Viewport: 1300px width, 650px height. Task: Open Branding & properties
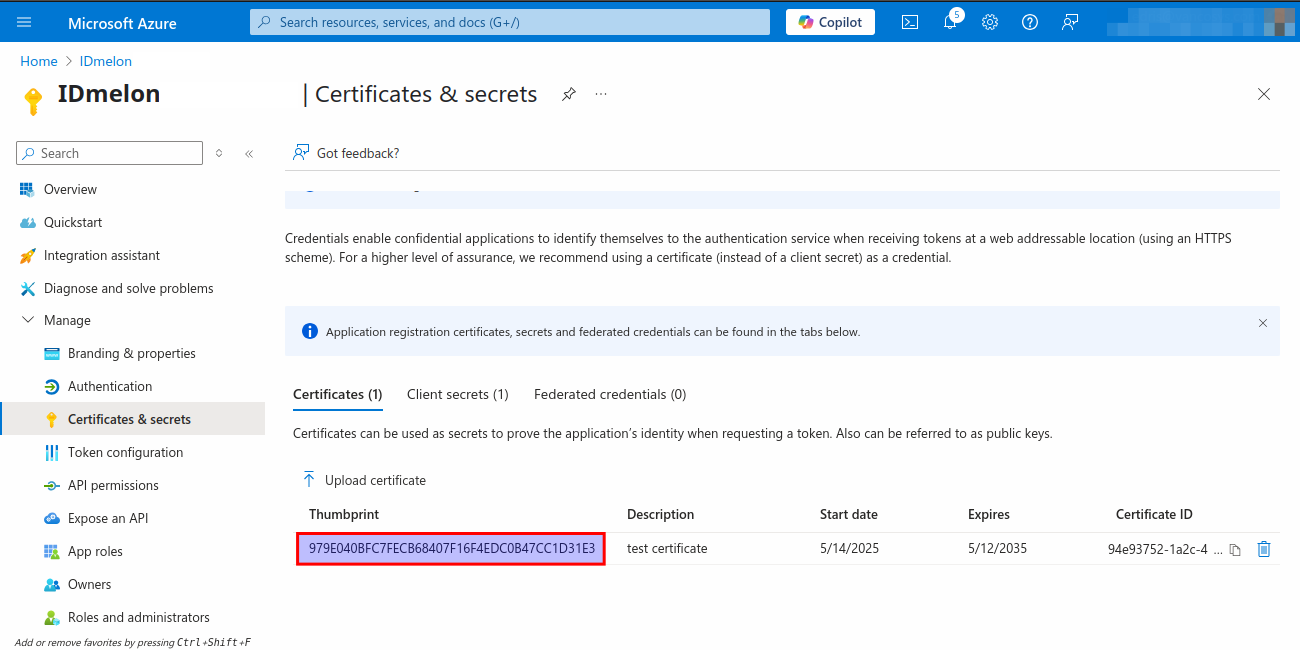pyautogui.click(x=132, y=353)
